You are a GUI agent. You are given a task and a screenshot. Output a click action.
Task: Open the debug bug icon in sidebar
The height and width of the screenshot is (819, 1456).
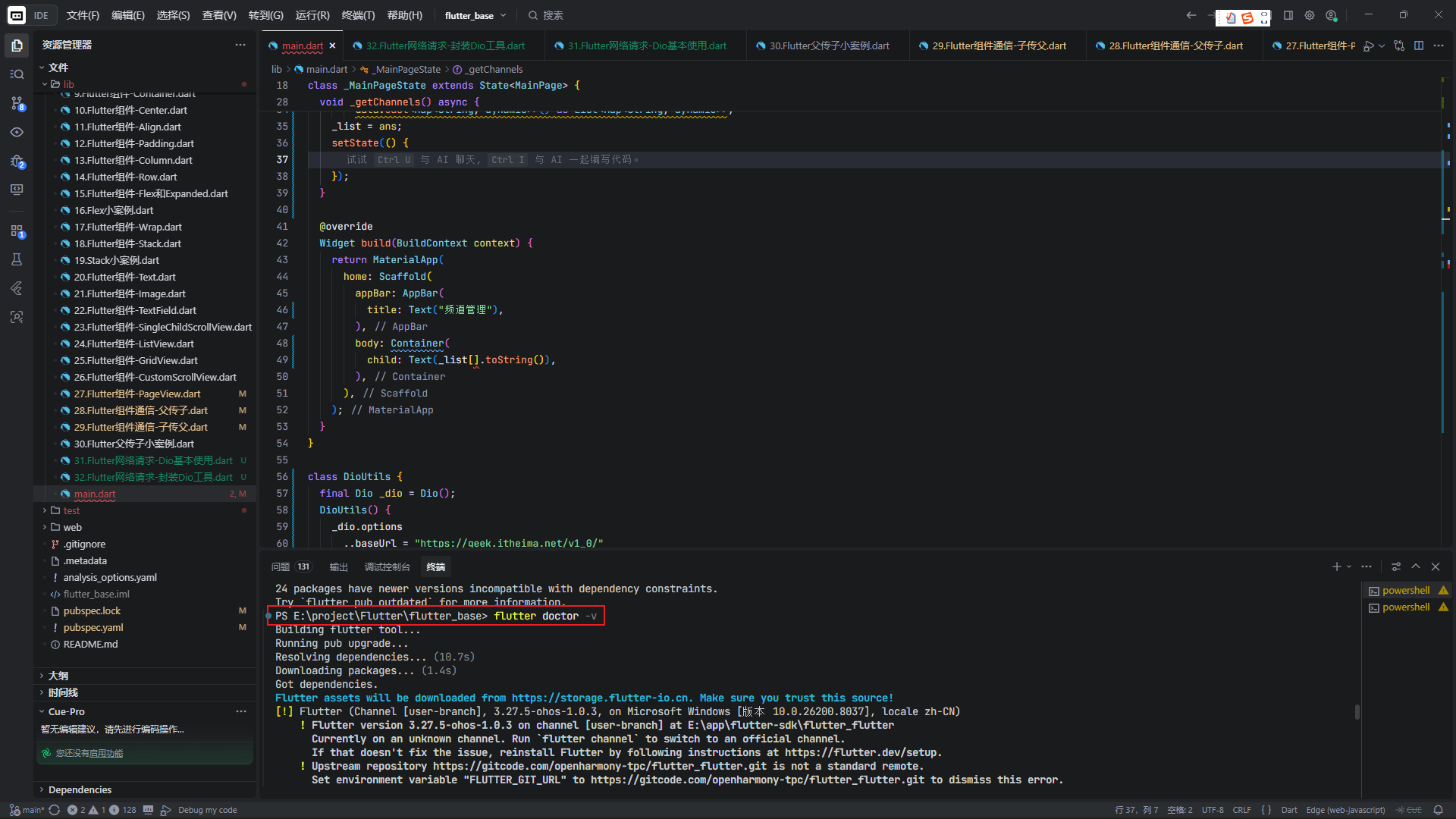[x=17, y=161]
